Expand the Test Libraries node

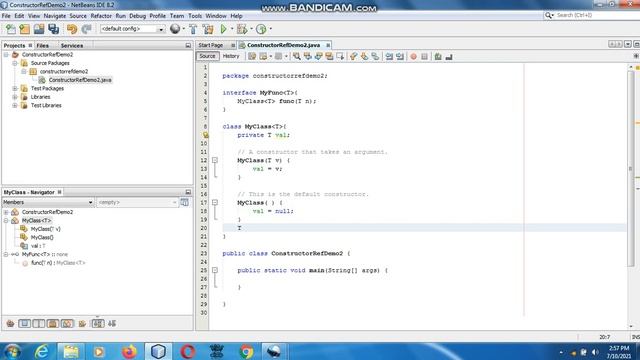coord(15,105)
